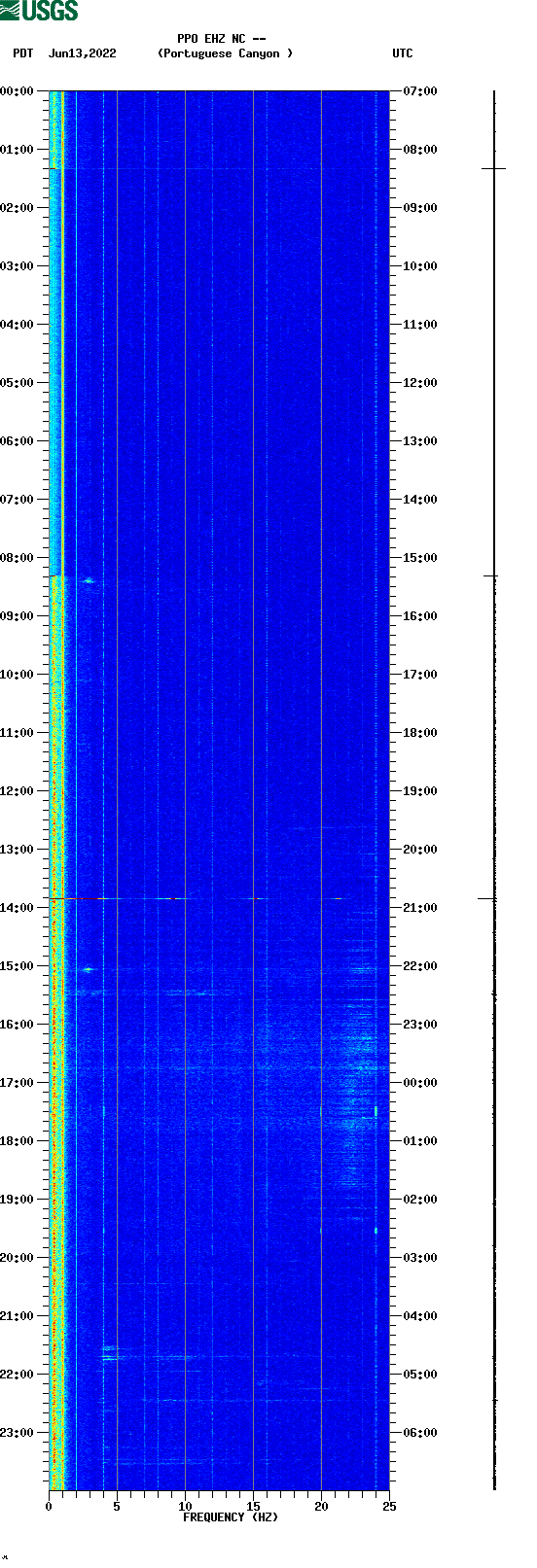
Task: Click the 19:00 PDT time label
Action: tap(17, 1200)
